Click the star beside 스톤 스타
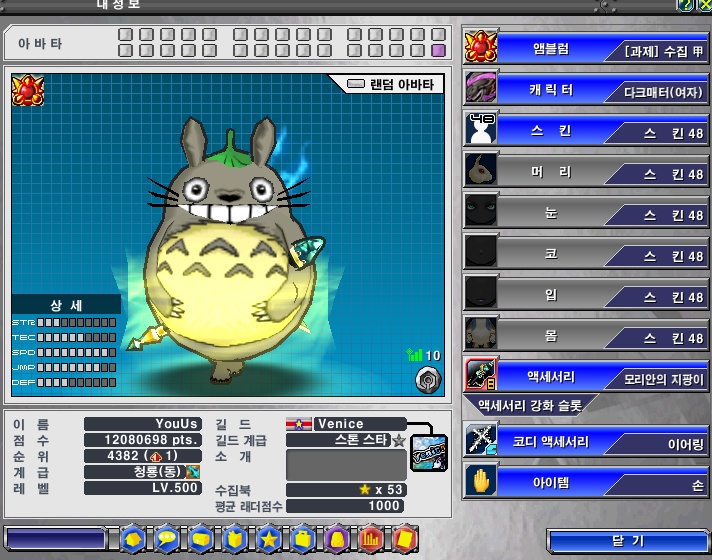Viewport: 712px width, 560px height. tap(399, 440)
